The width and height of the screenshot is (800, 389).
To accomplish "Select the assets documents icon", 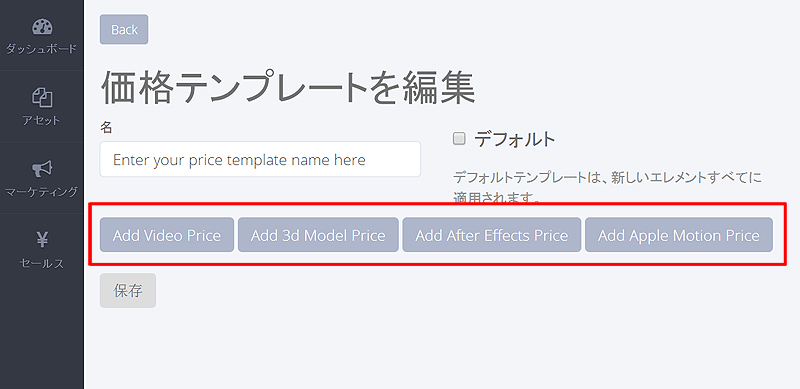I will click(x=42, y=98).
